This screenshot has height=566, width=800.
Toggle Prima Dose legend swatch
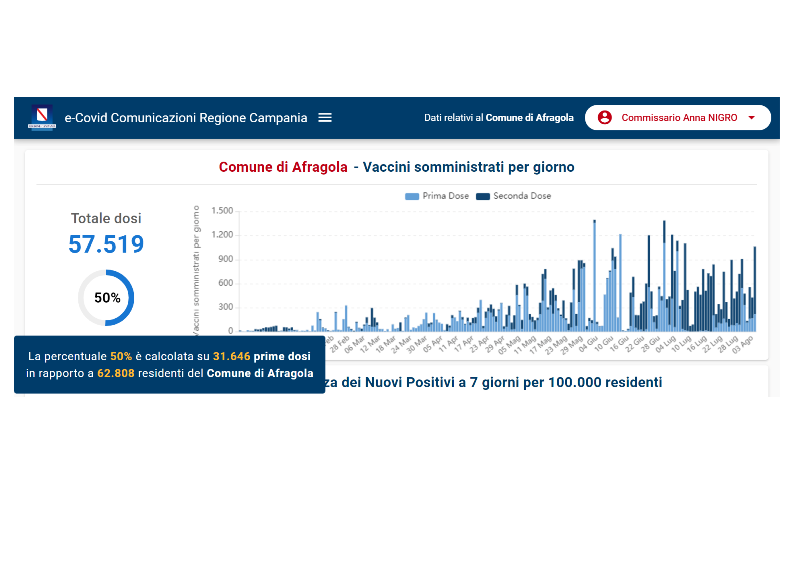point(412,196)
